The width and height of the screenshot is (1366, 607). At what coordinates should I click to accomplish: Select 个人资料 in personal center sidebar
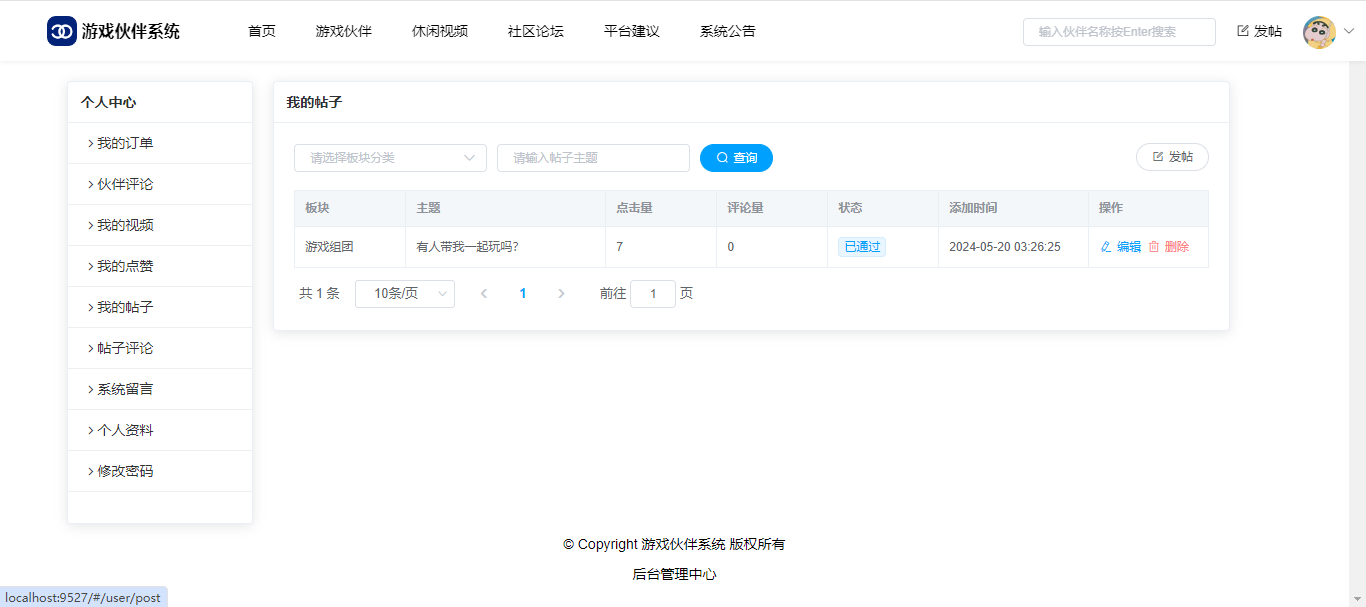tap(125, 430)
